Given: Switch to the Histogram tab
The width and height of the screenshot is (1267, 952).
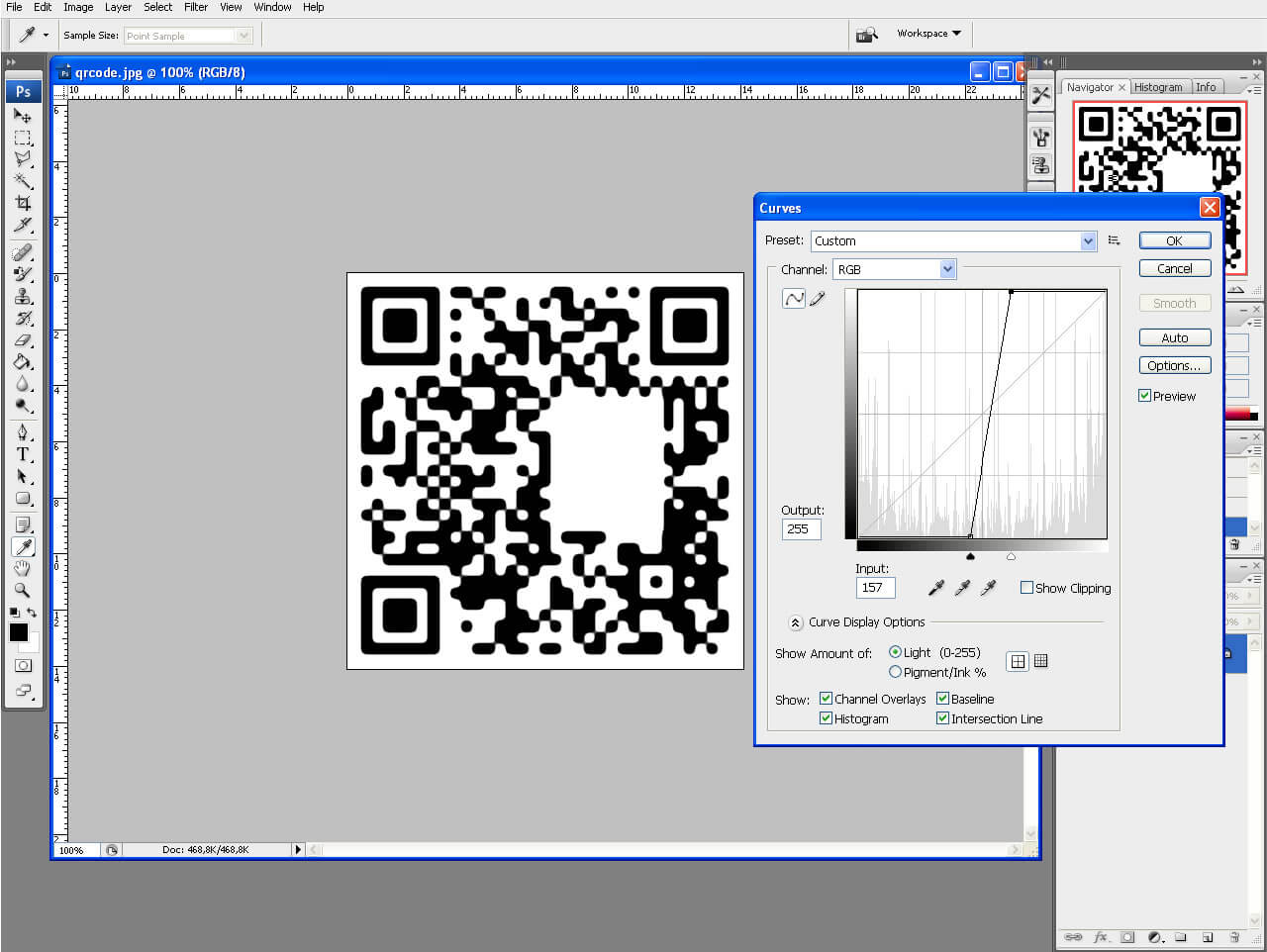Looking at the screenshot, I should tap(1158, 87).
